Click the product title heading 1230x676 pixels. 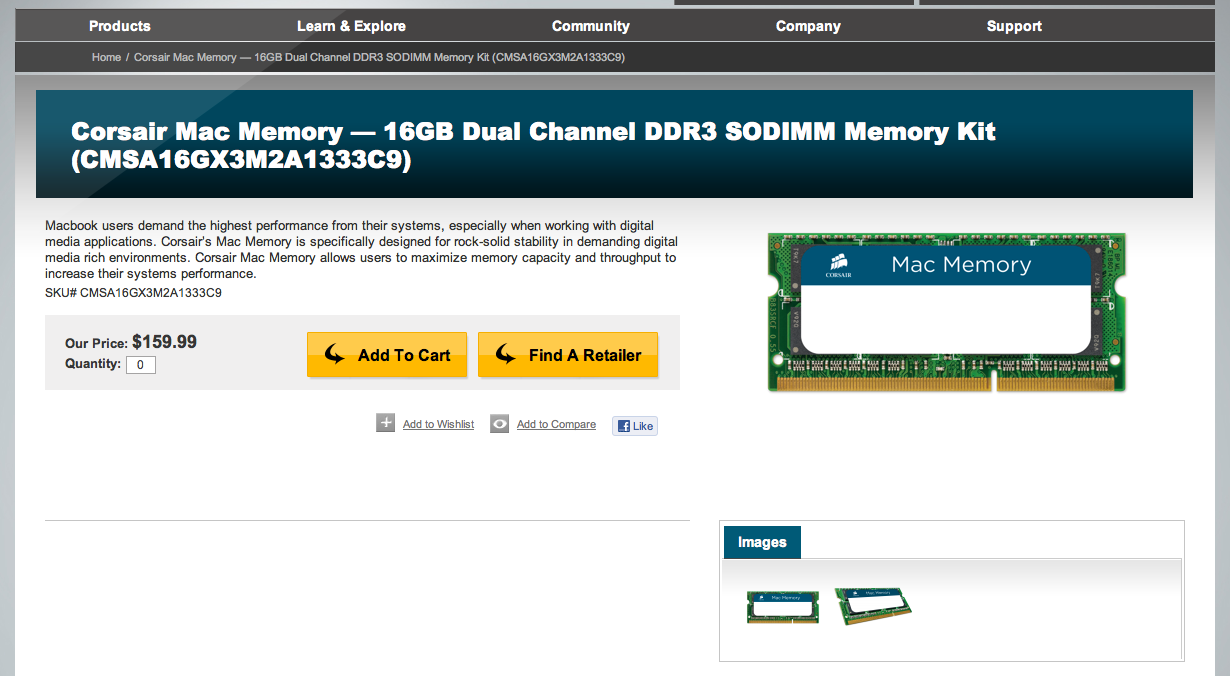click(x=534, y=145)
